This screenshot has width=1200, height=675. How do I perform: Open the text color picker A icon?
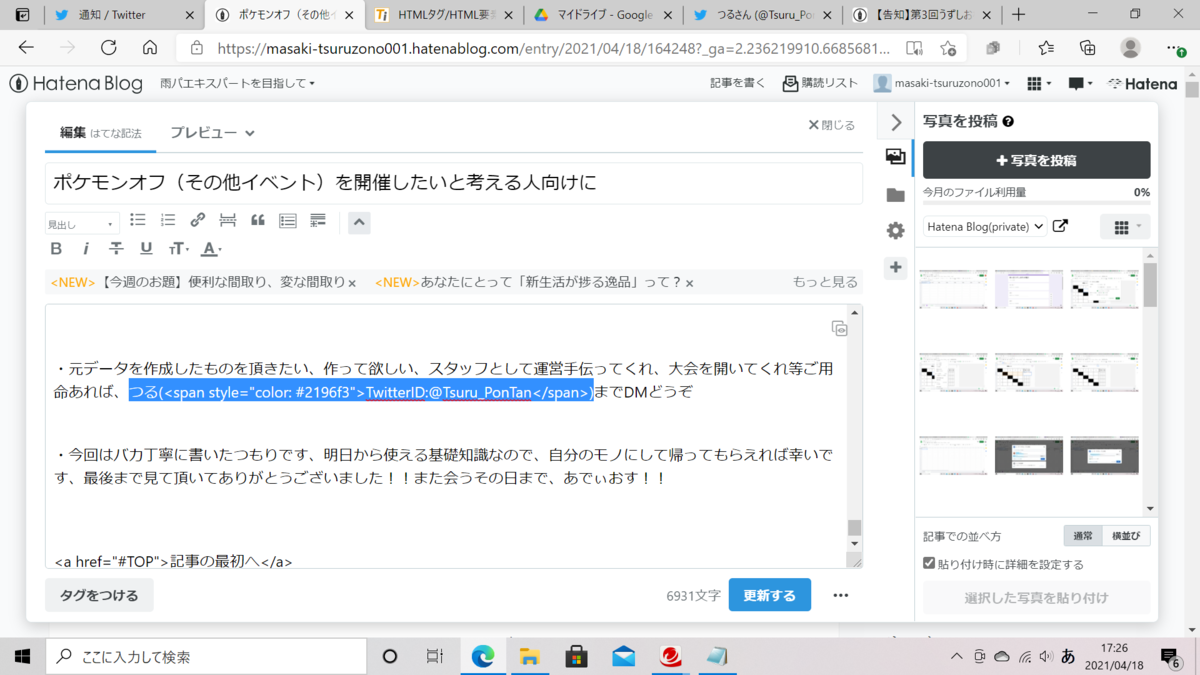coord(208,248)
